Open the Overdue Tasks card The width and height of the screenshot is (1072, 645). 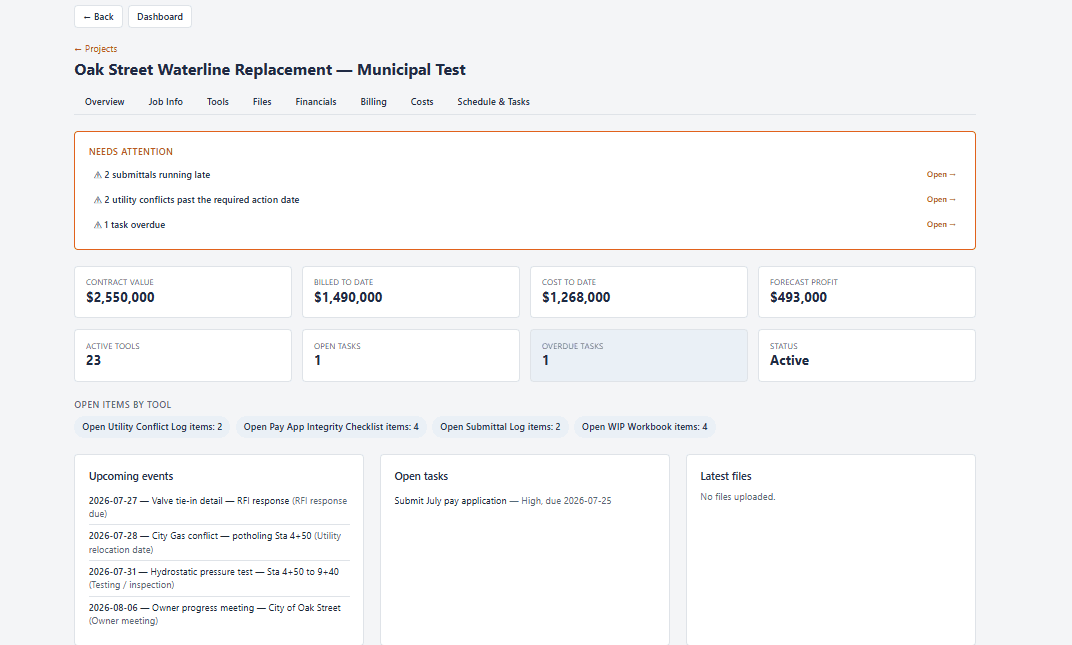[639, 356]
